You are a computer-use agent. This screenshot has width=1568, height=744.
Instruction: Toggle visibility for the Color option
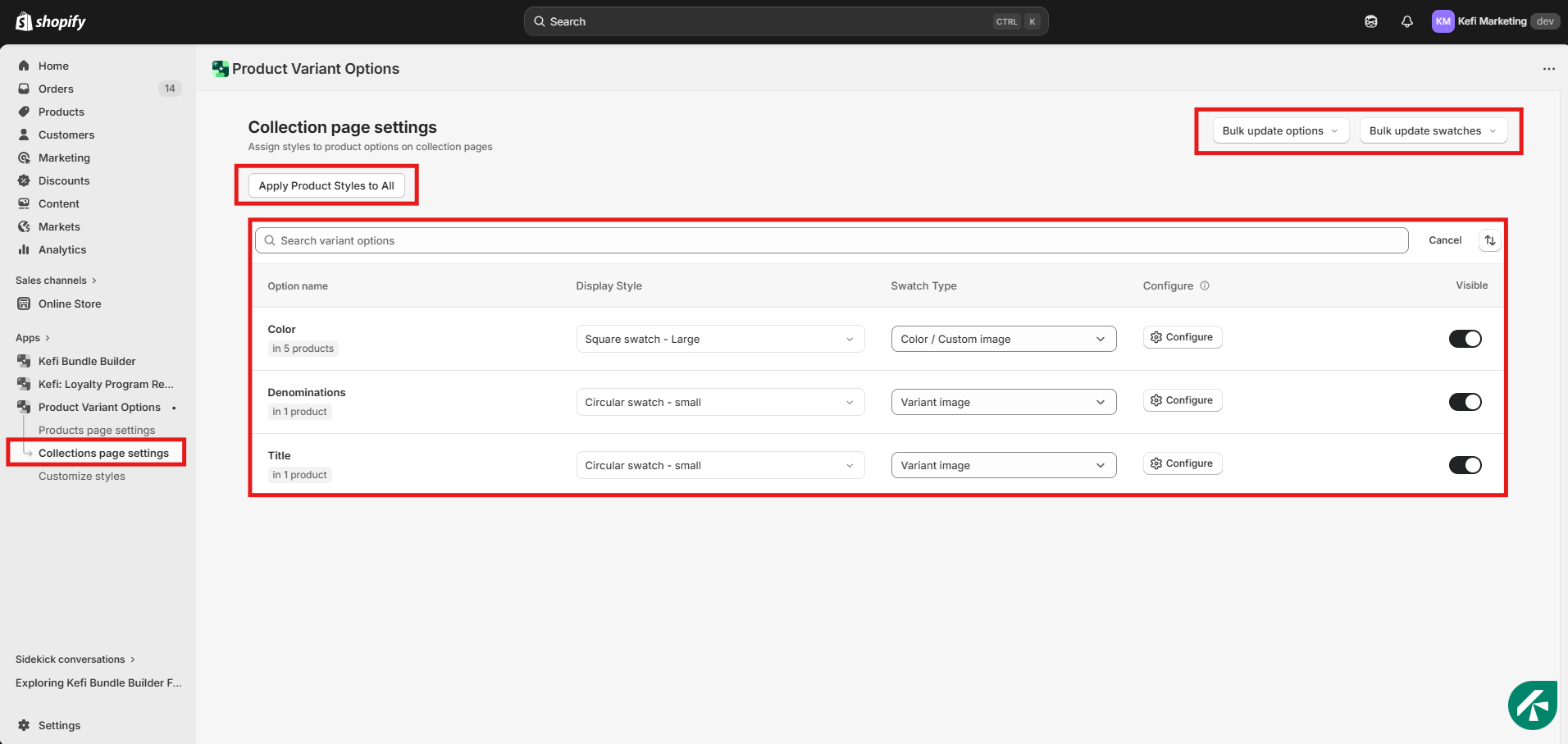coord(1465,339)
